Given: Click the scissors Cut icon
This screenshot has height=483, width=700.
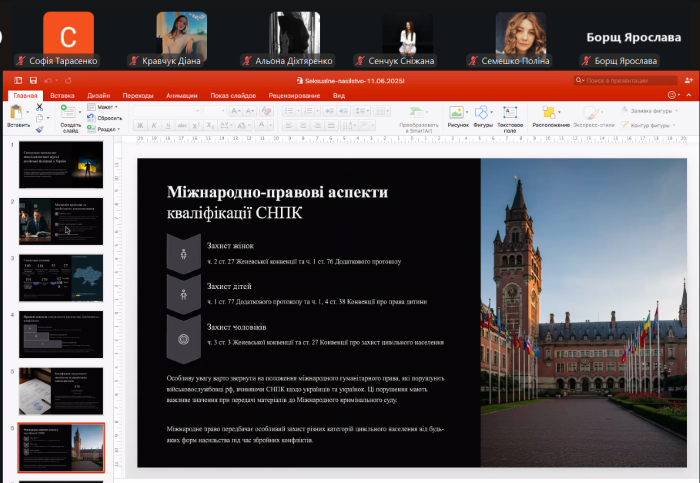Looking at the screenshot, I should [40, 106].
